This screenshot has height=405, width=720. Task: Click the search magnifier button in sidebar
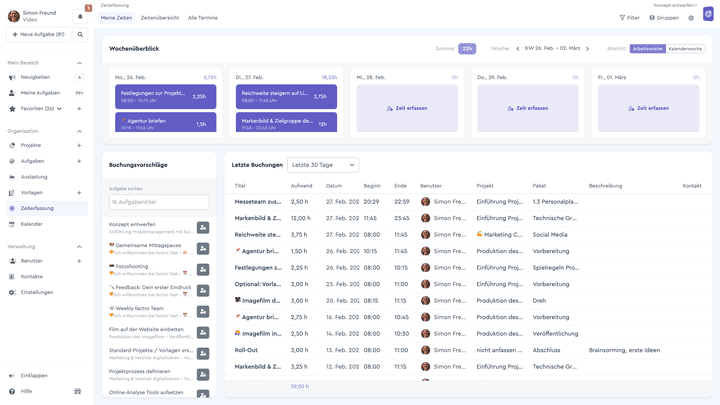pyautogui.click(x=80, y=34)
